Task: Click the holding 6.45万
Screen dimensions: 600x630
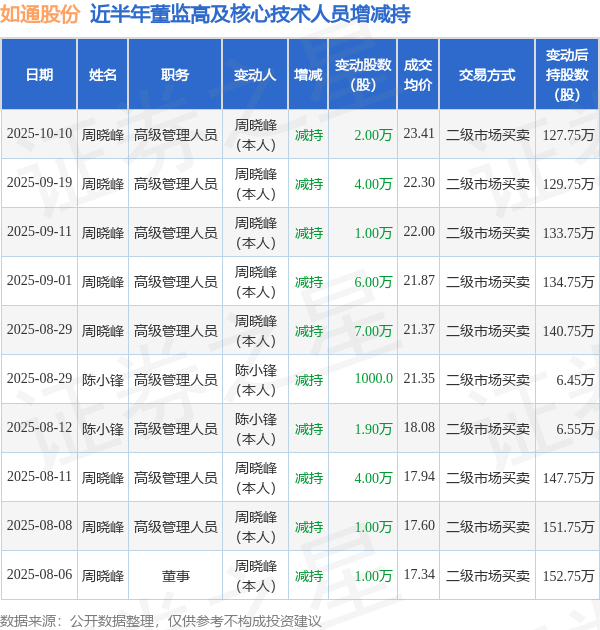Action: click(575, 380)
